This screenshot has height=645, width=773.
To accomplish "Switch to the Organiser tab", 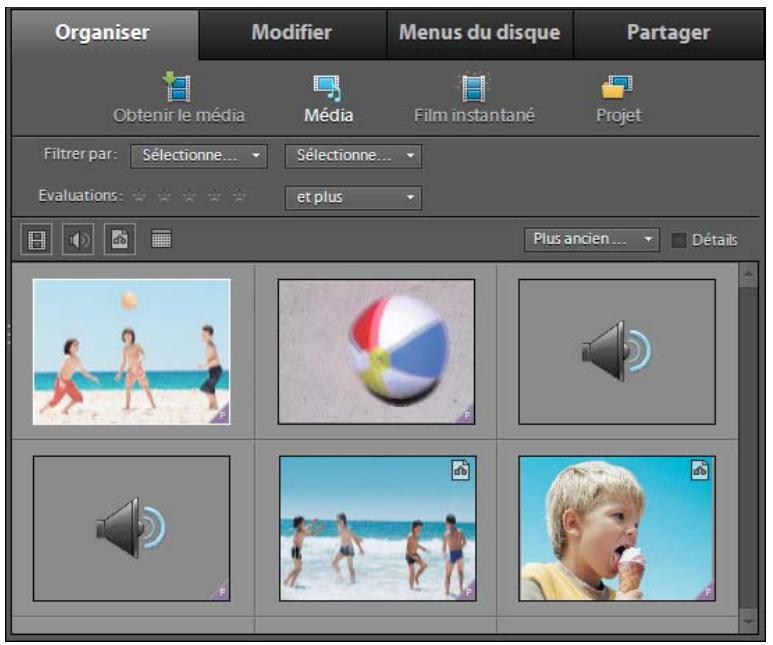I will (x=103, y=33).
